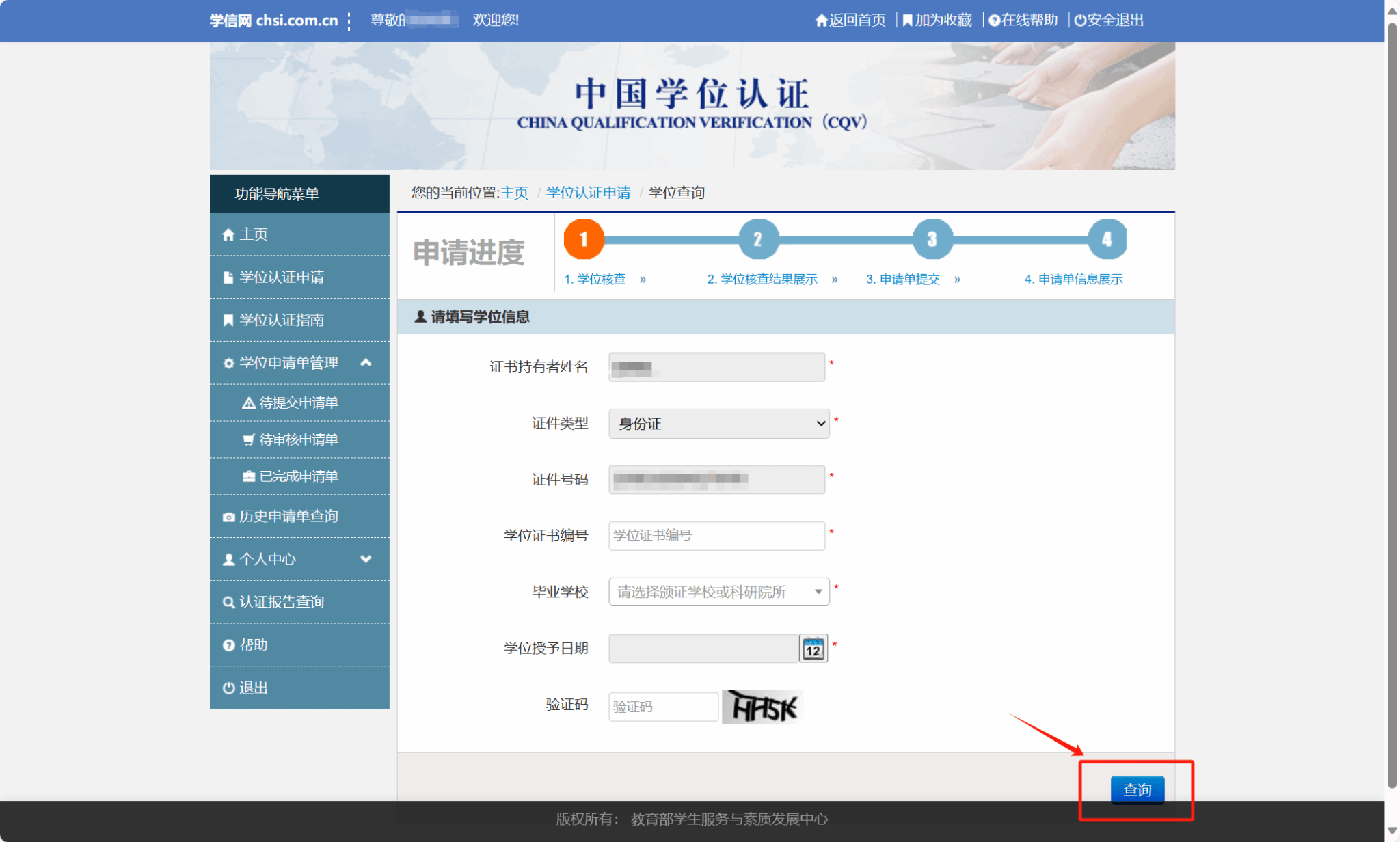Follow the 主页 breadcrumb link
1400x842 pixels.
tap(514, 193)
